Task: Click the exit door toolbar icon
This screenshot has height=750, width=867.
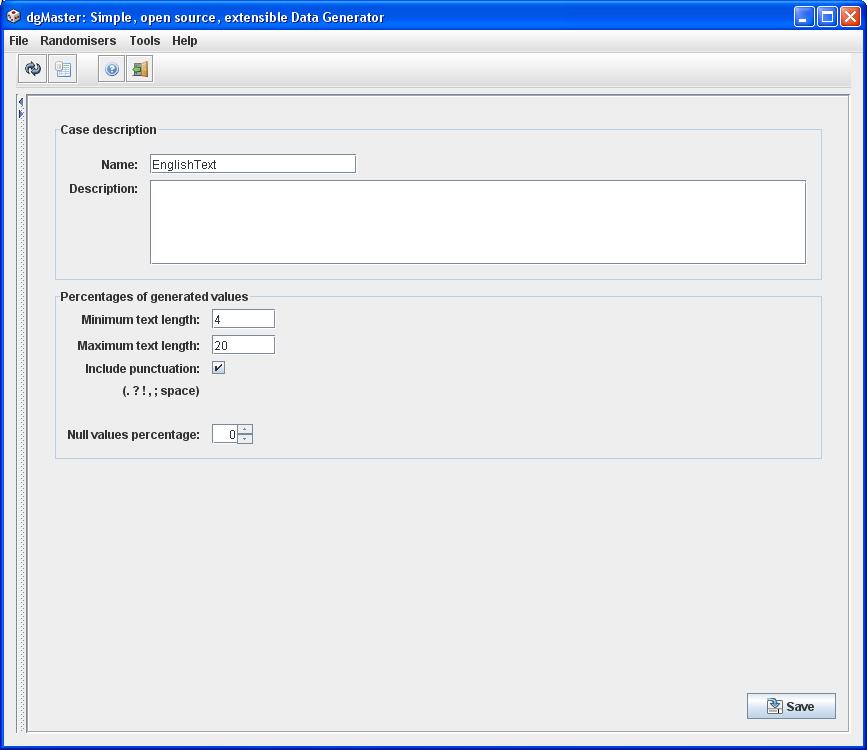Action: pyautogui.click(x=140, y=69)
